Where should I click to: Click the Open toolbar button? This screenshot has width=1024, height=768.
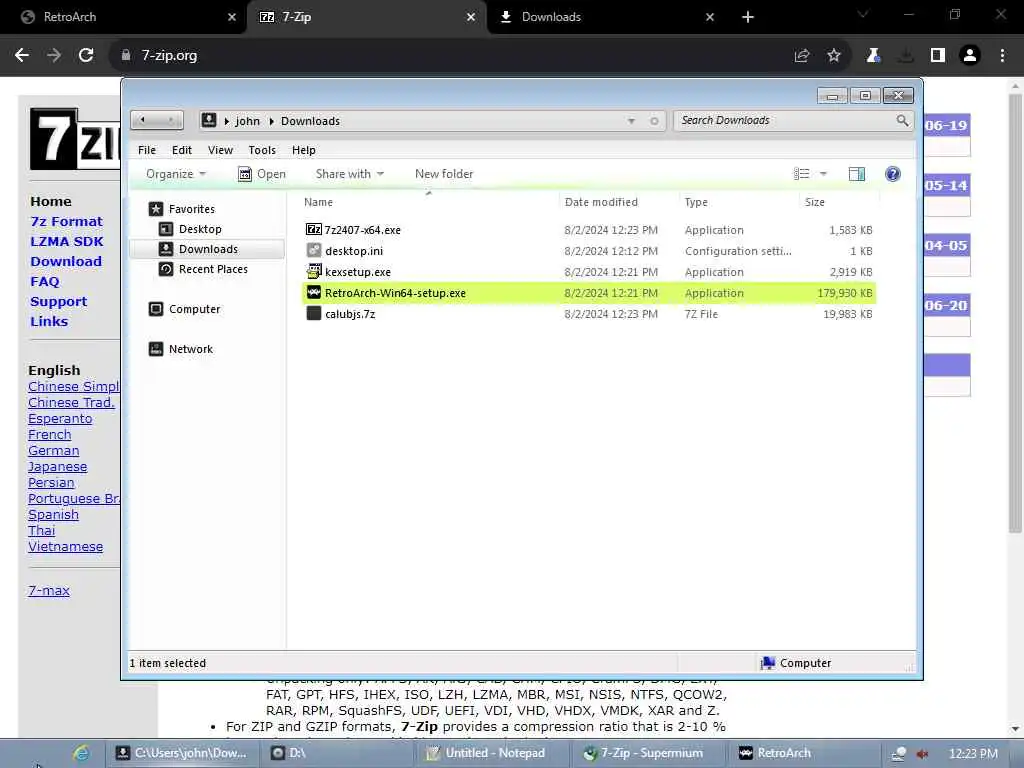[262, 174]
